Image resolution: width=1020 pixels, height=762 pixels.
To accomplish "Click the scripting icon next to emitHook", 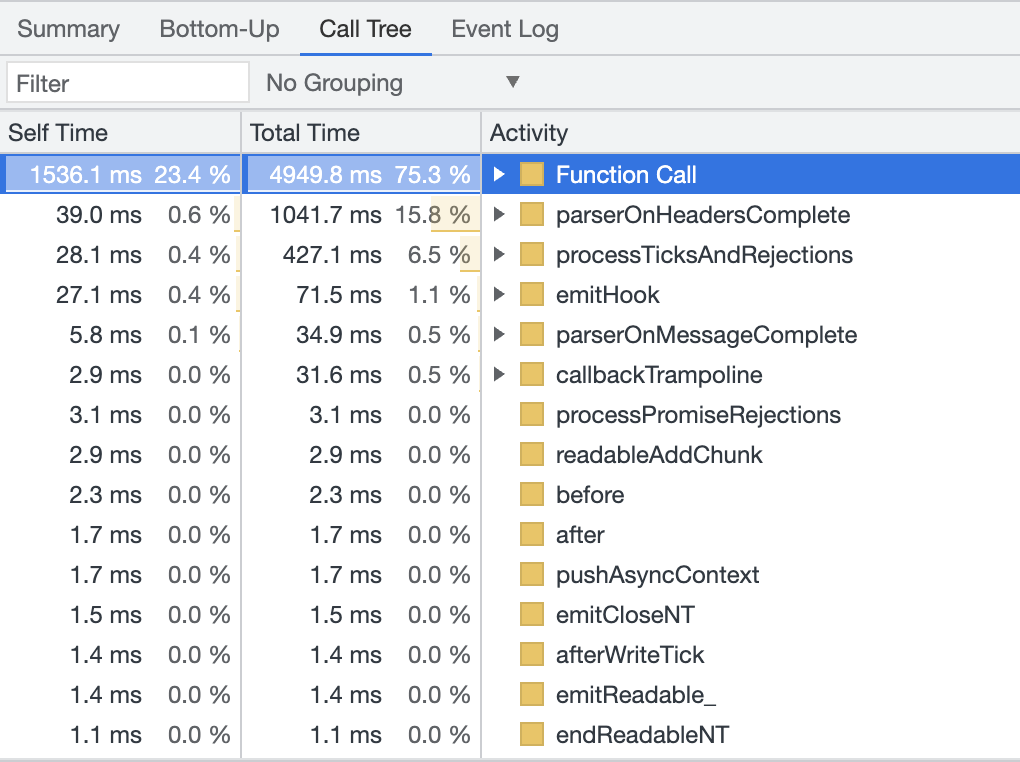I will (532, 295).
